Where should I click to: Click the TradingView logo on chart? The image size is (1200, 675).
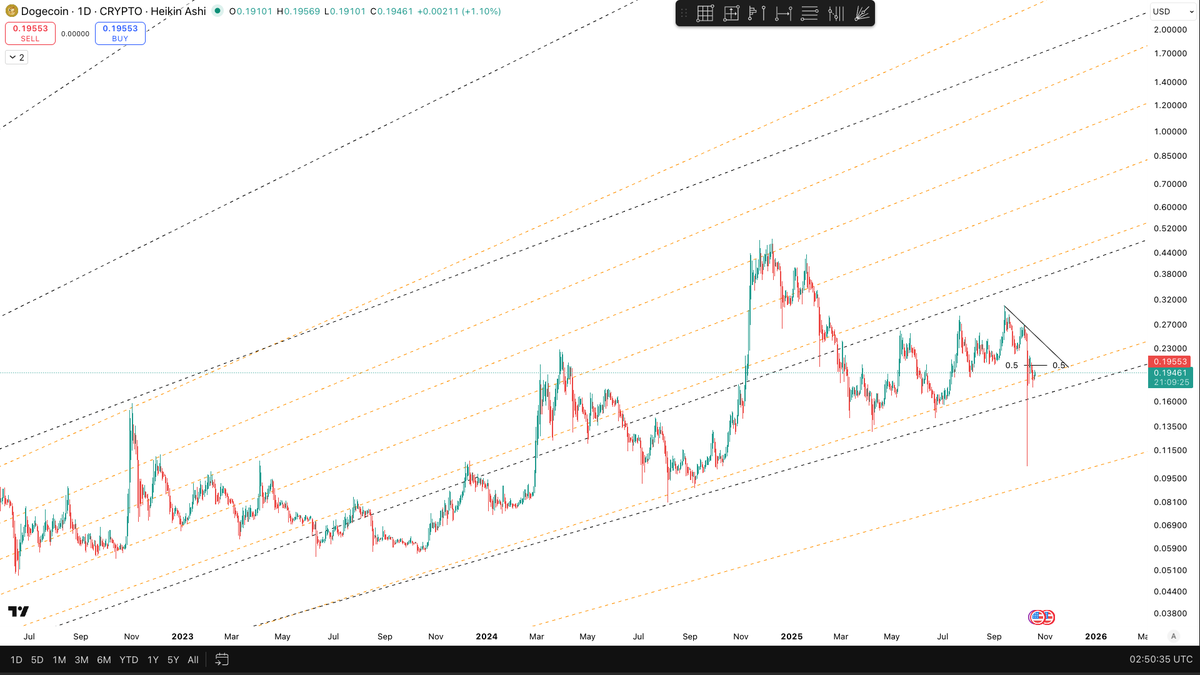coord(18,611)
